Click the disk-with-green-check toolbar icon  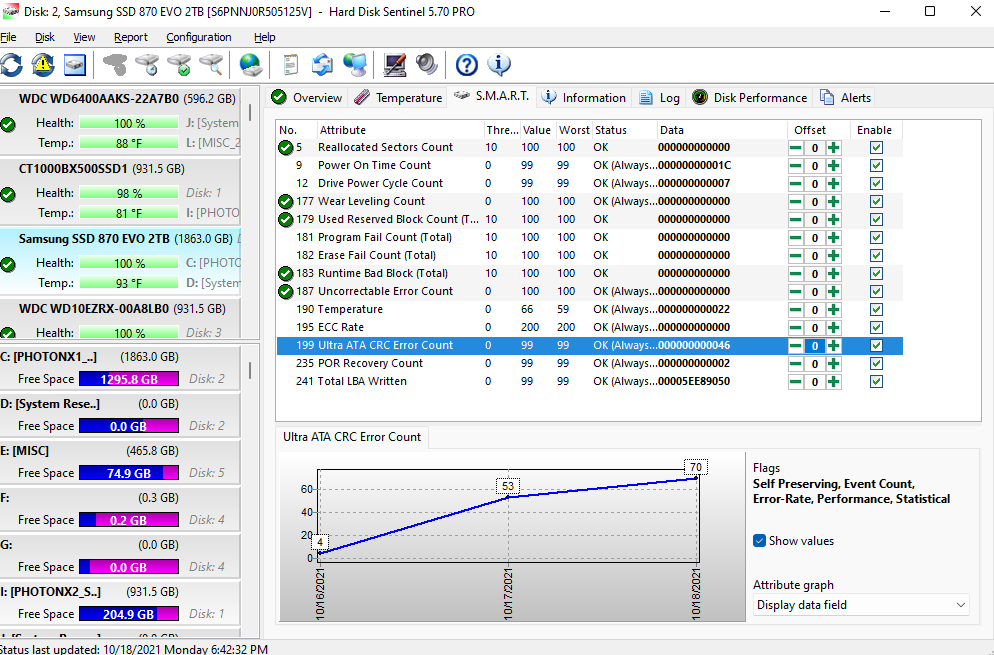179,65
